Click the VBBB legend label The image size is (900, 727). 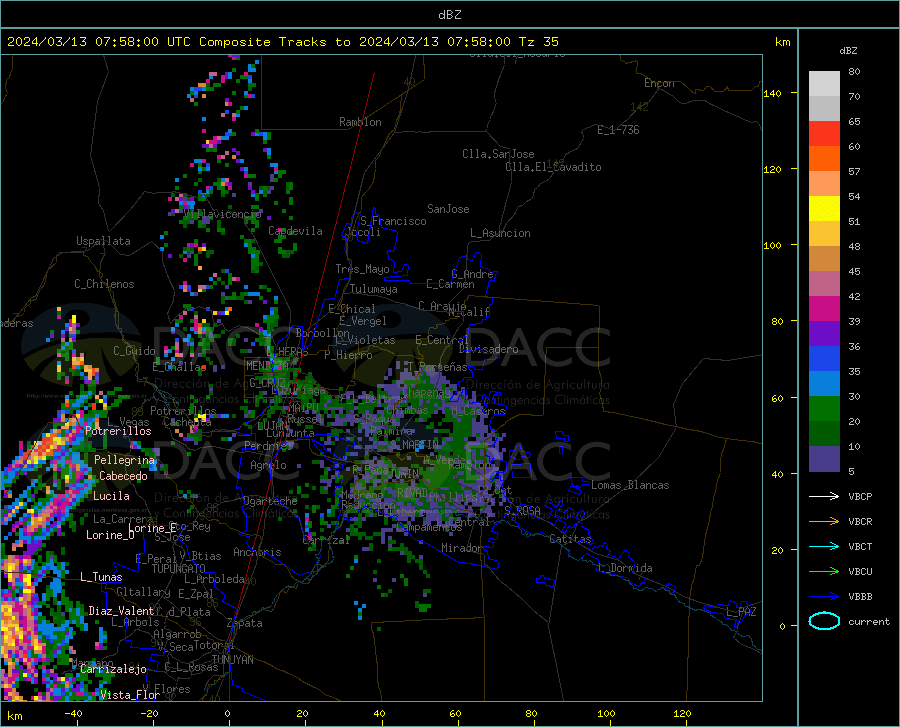pyautogui.click(x=860, y=597)
